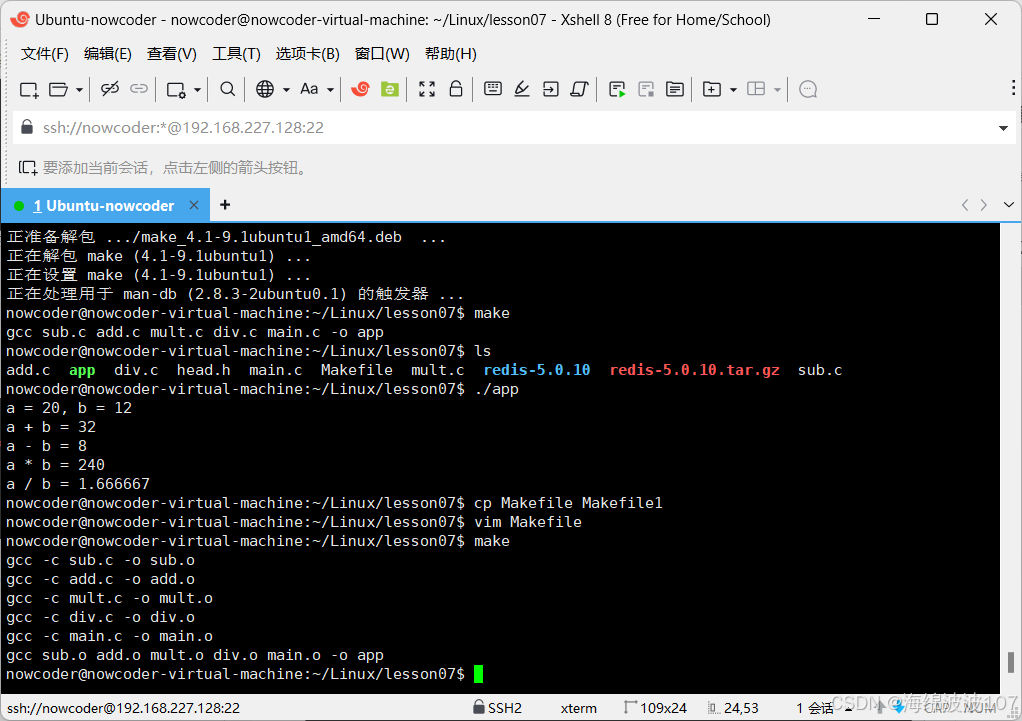This screenshot has width=1022, height=721.
Task: Open the 选项卡(B) menu
Action: tap(308, 54)
